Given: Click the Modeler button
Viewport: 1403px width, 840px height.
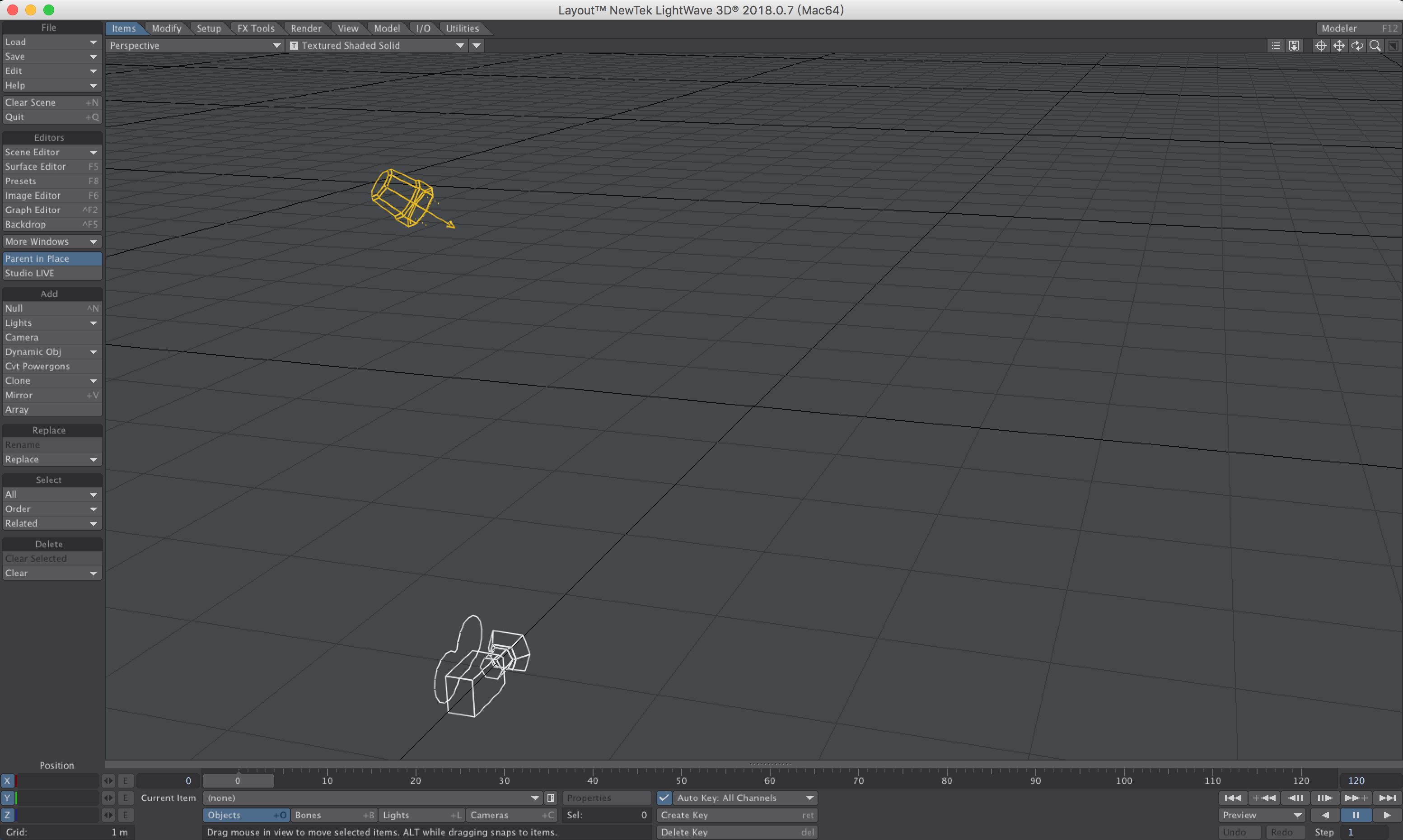Looking at the screenshot, I should click(x=1359, y=28).
